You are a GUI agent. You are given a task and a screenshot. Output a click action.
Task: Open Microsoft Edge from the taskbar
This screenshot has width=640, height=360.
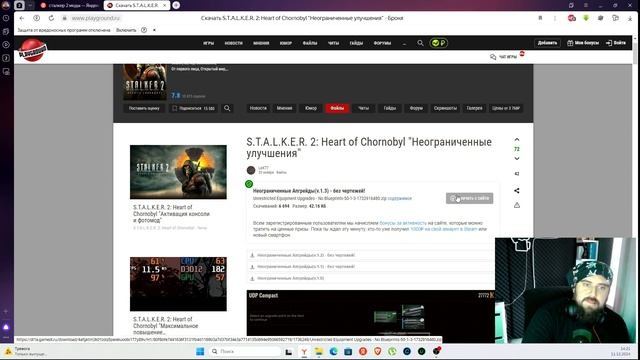pyautogui.click(x=333, y=351)
